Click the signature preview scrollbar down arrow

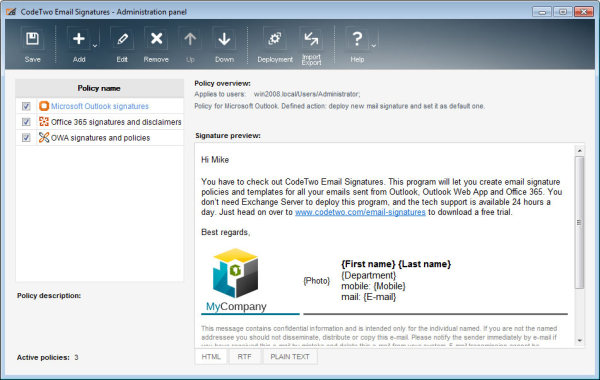click(580, 340)
